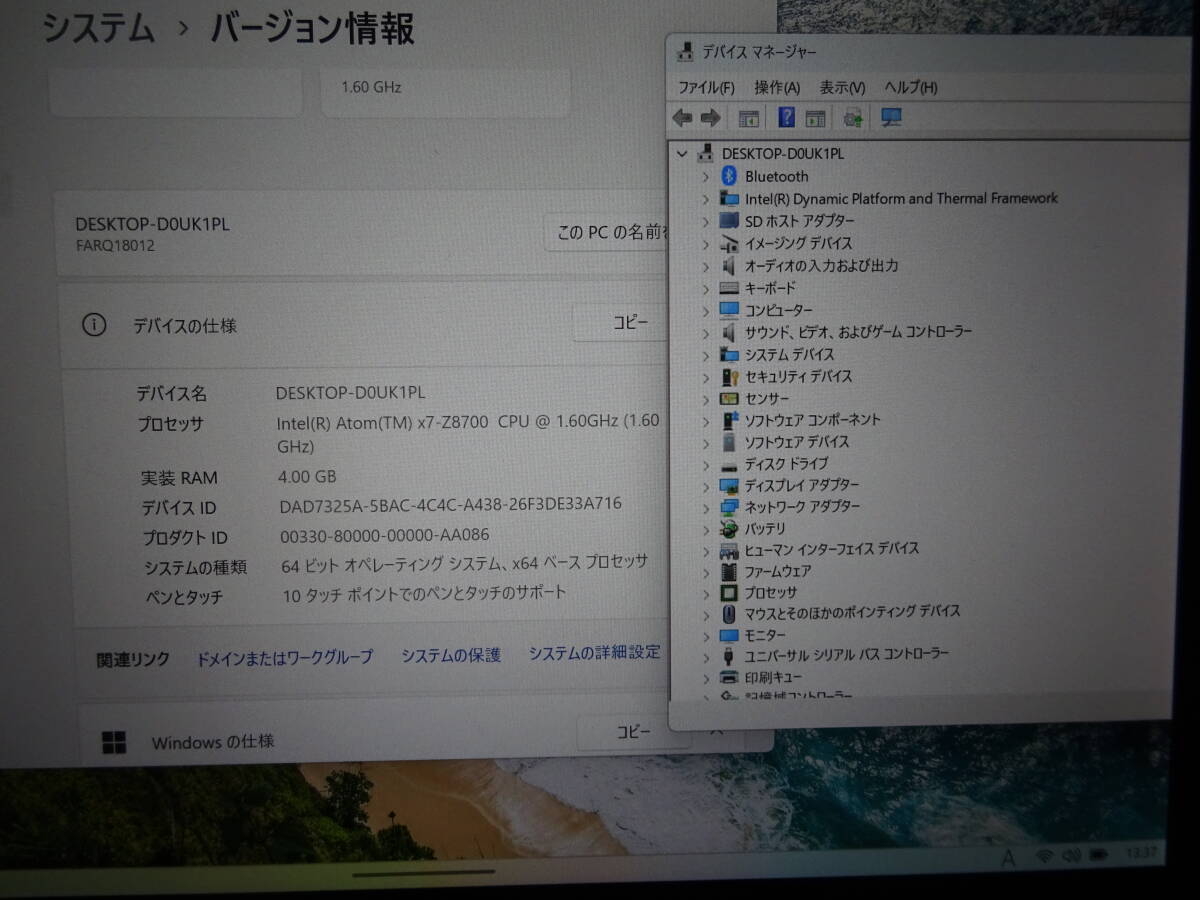Click the Wi-Fi icon in the system tray

pos(1045,856)
